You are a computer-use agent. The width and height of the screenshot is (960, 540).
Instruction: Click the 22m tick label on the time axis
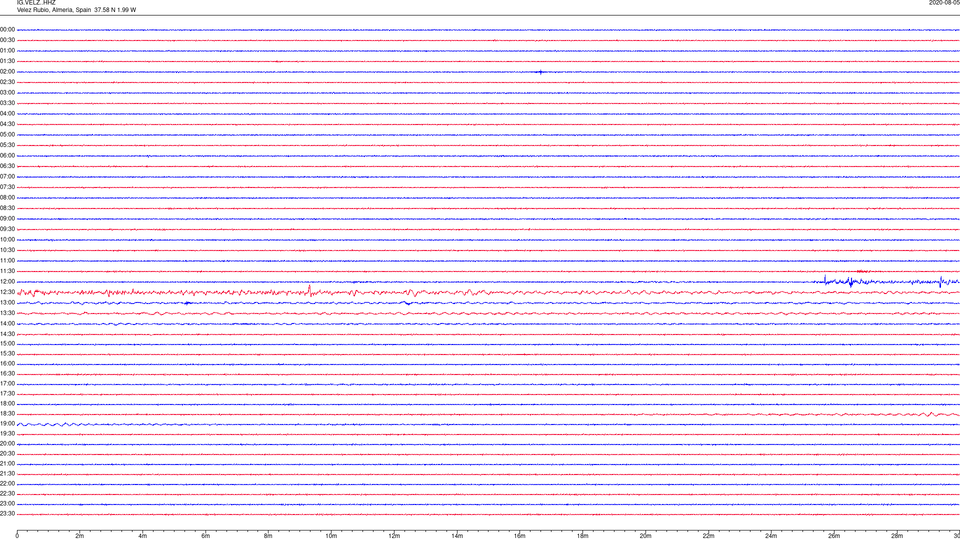tap(708, 536)
